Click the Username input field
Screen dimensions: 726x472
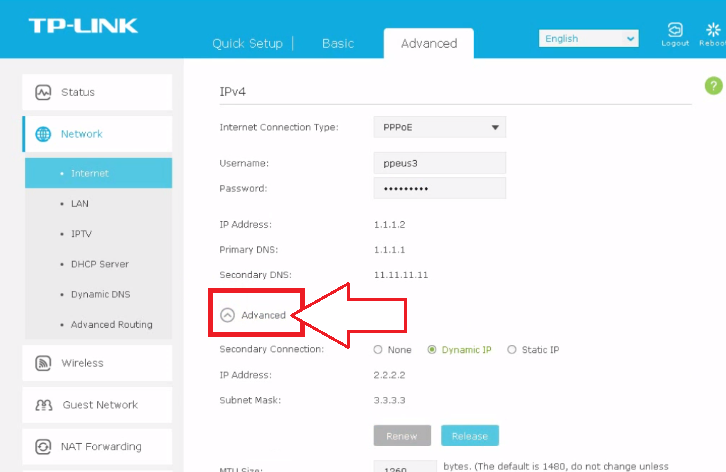coord(439,163)
